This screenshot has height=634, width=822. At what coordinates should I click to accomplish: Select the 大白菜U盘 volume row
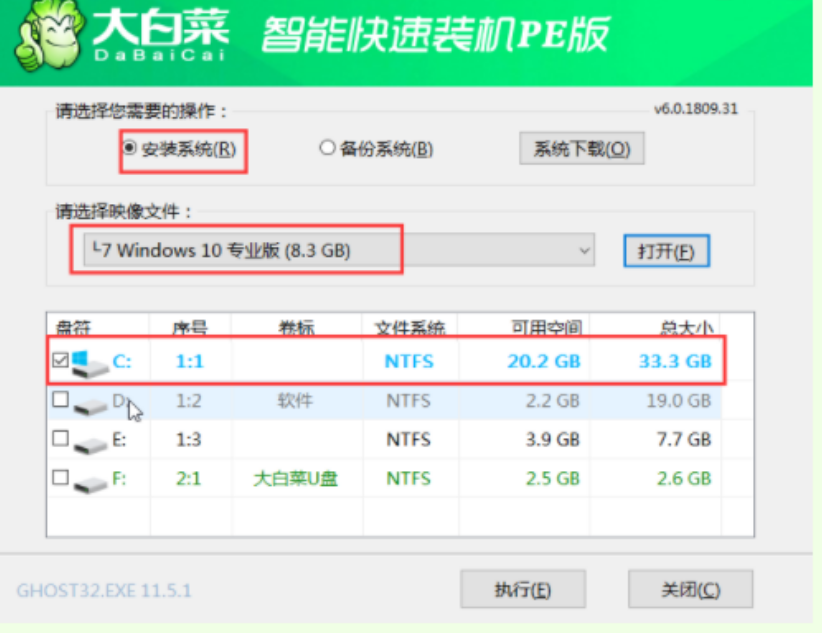click(295, 479)
